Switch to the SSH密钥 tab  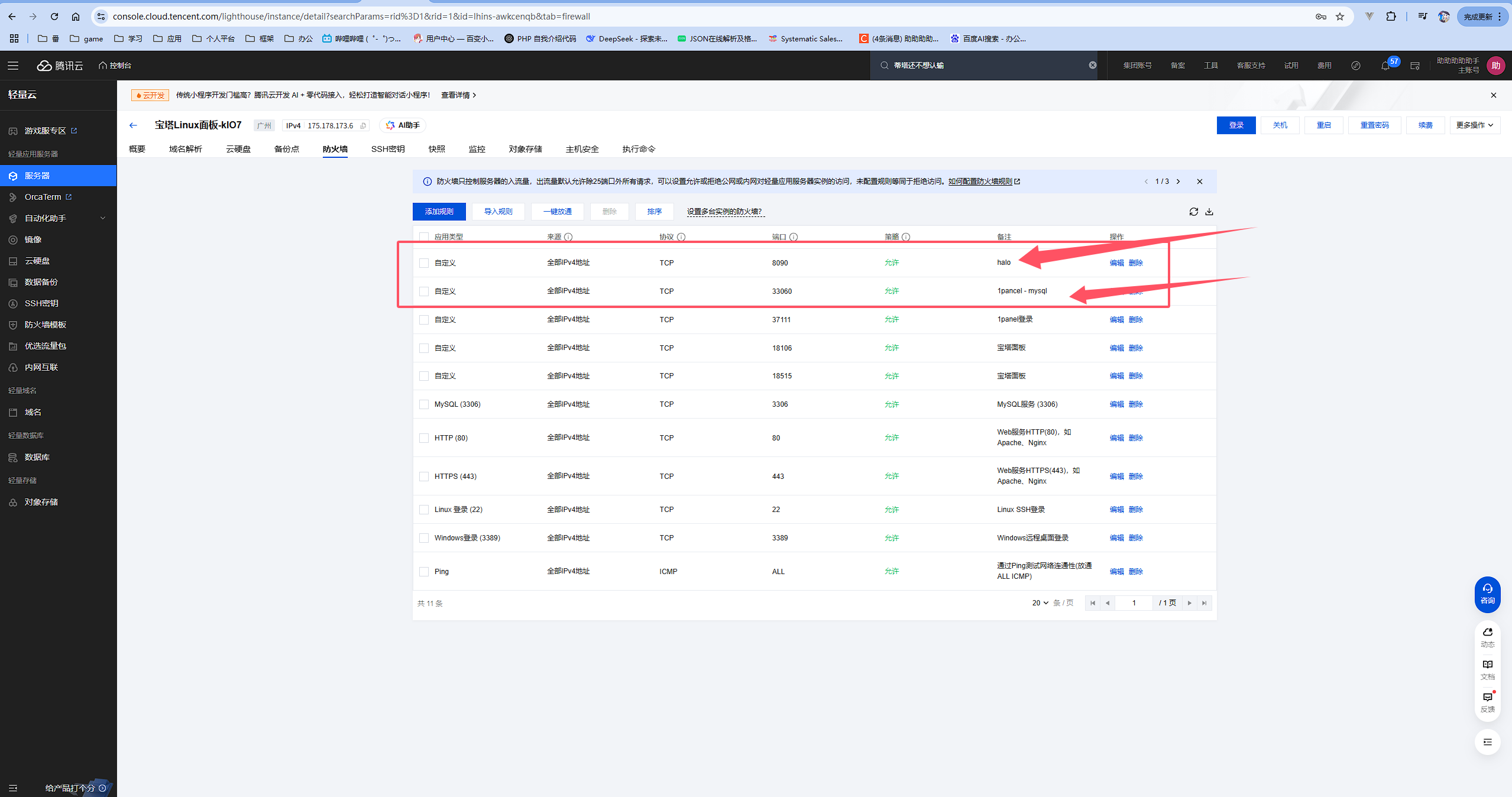[388, 149]
